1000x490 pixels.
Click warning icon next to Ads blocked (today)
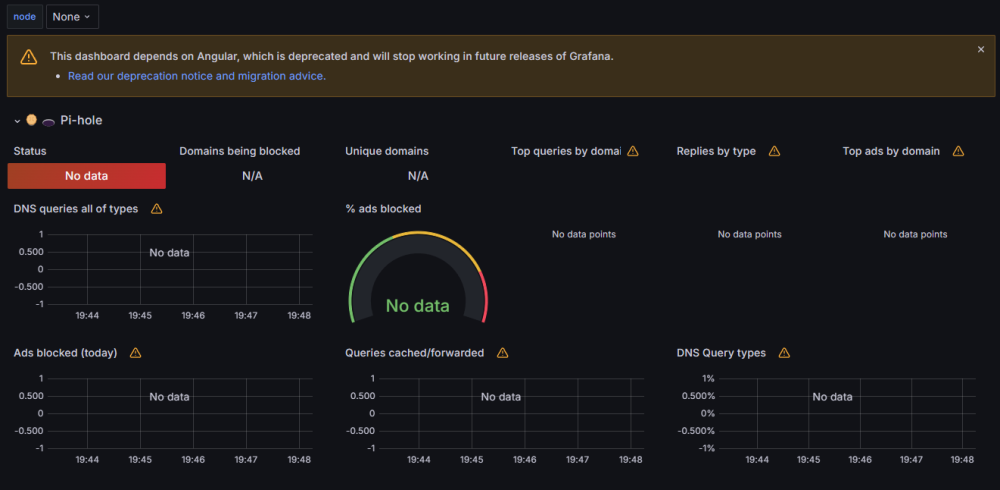[x=135, y=353]
